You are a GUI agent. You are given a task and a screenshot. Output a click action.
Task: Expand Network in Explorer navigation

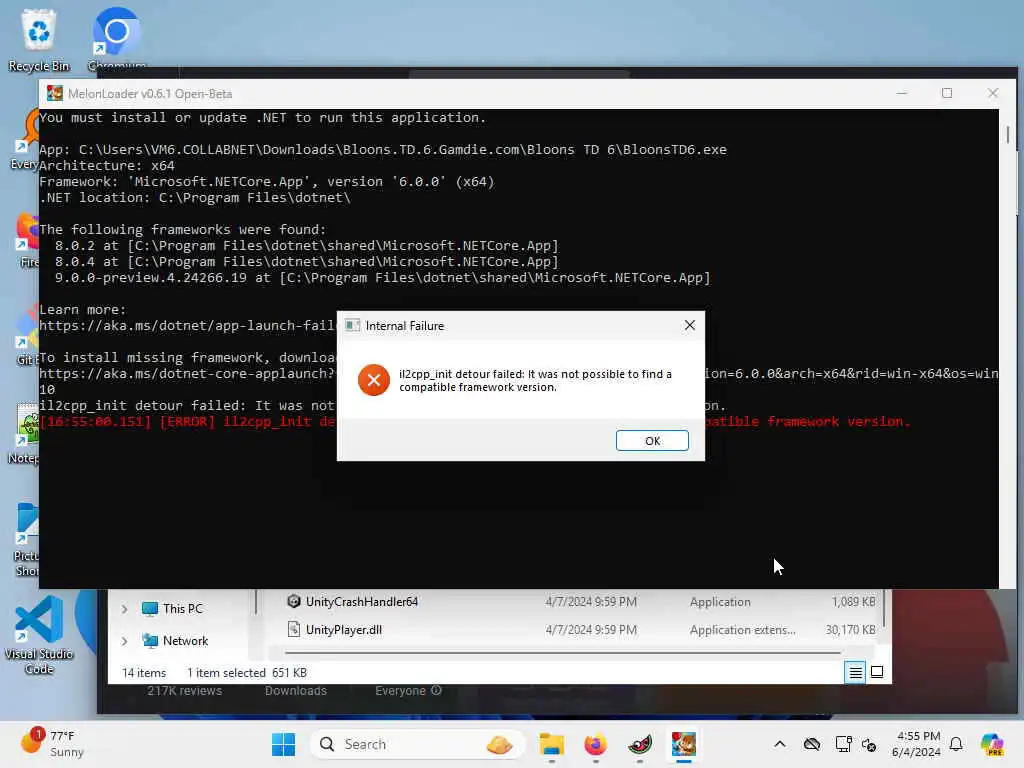(x=124, y=641)
